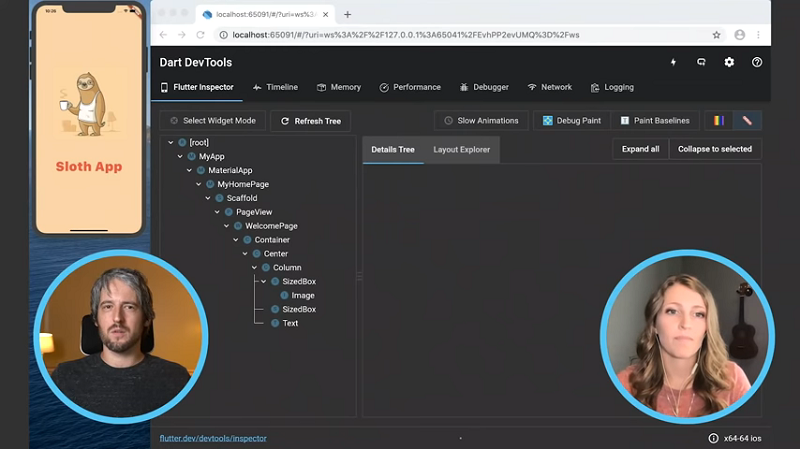Select the Container tree item
This screenshot has width=800, height=449.
(x=272, y=239)
